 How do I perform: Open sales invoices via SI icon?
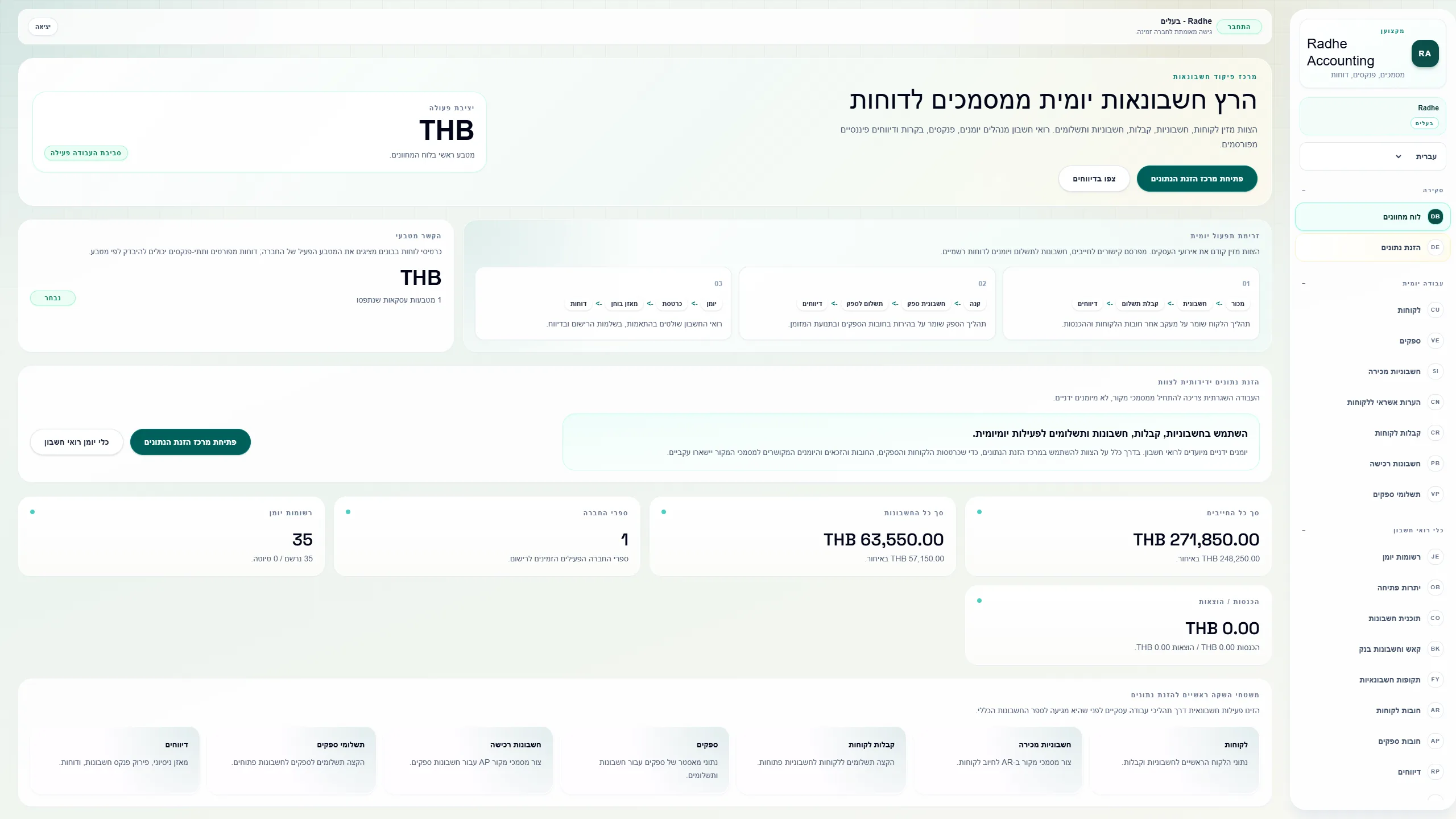[x=1435, y=371]
